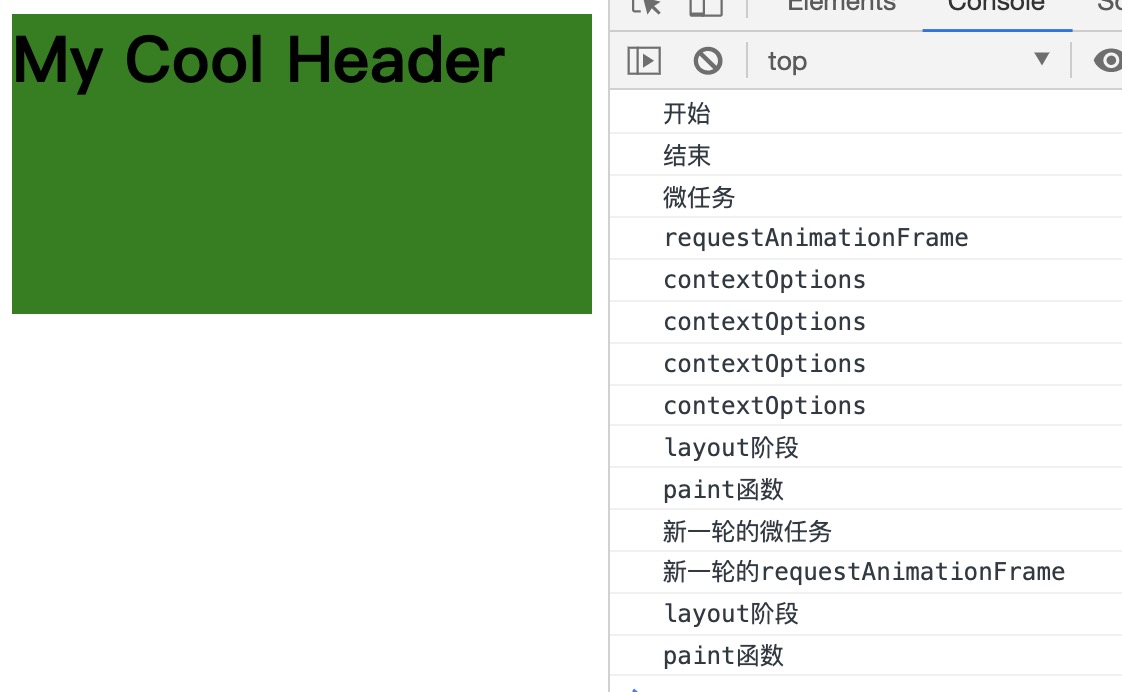Click the plain 'requestAnimationFrame' log entry
Screen dimensions: 1122x692
pos(815,238)
